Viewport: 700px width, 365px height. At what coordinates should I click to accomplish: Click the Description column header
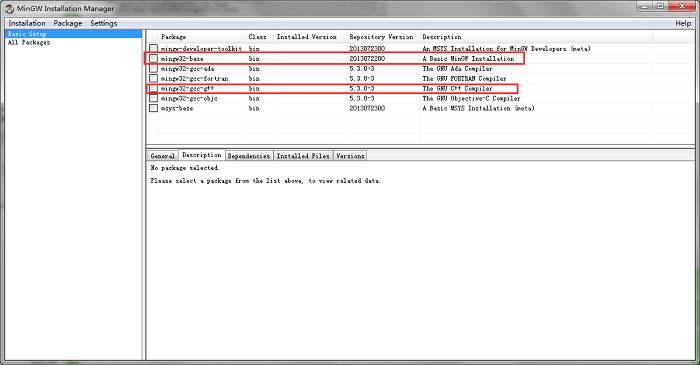pyautogui.click(x=536, y=37)
